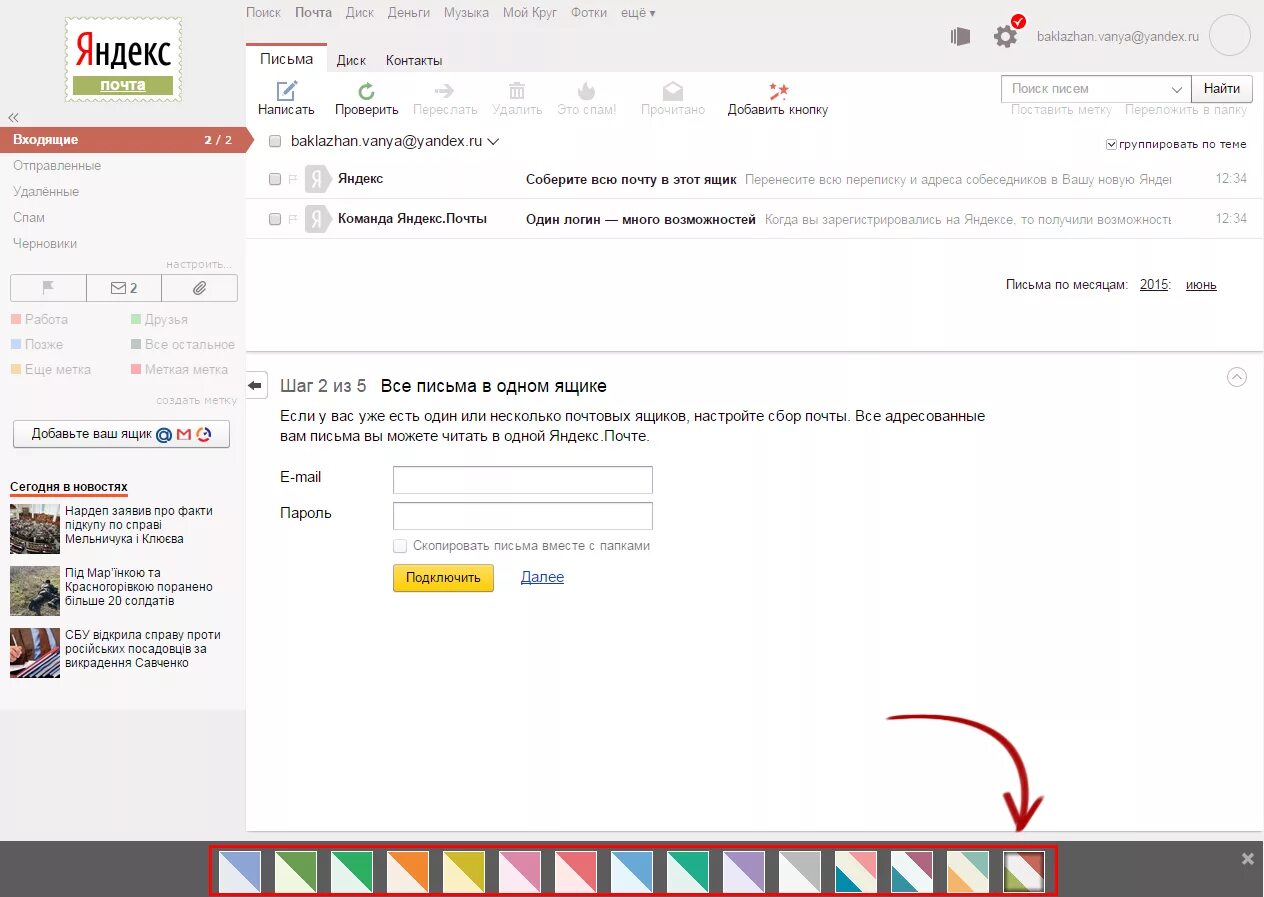The image size is (1264, 897).
Task: Open the settings gear icon
Action: tap(1005, 37)
